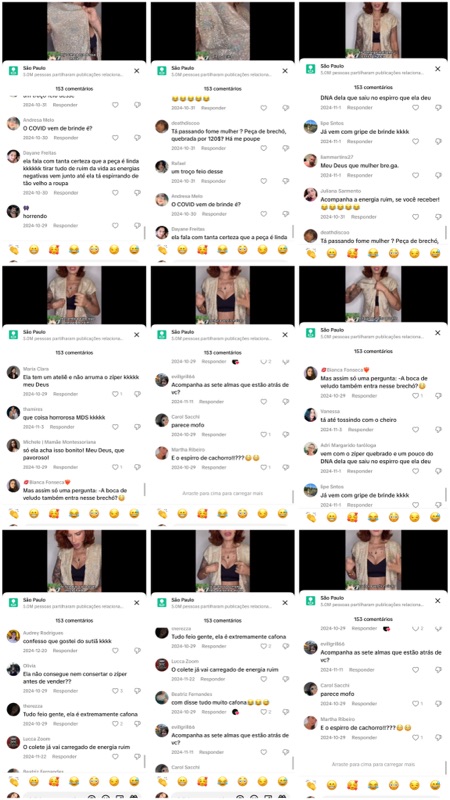Like the "horrendo" comment
This screenshot has width=450, height=800.
click(x=115, y=226)
